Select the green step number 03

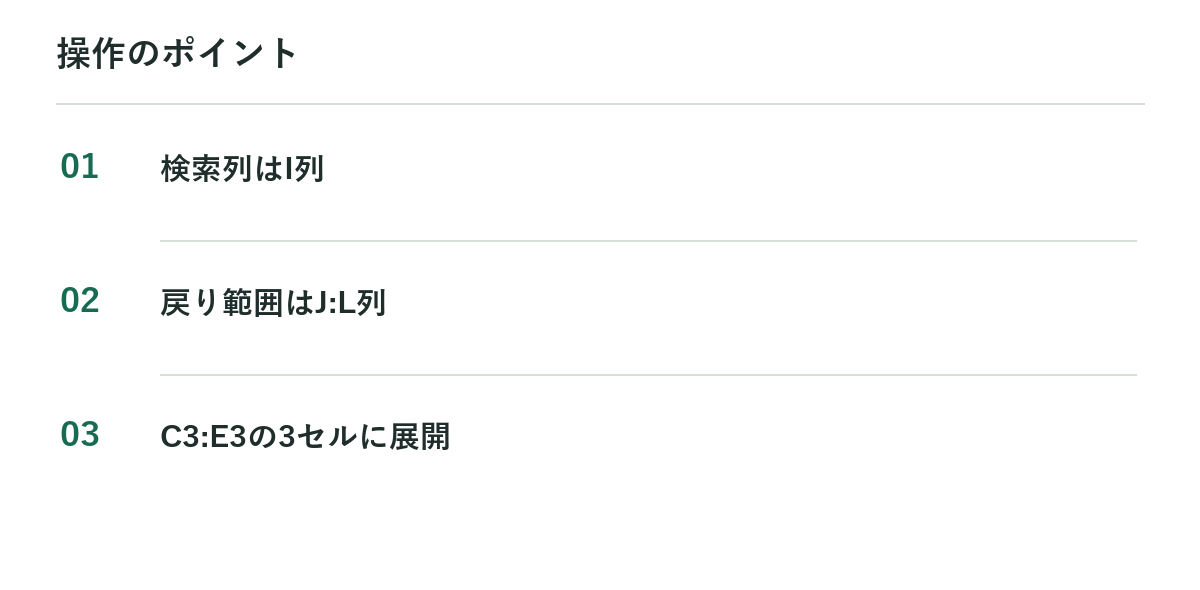pos(80,434)
